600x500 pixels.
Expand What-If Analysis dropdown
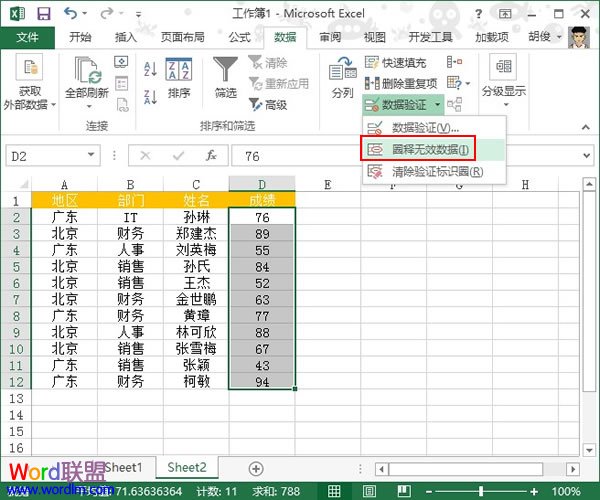[468, 83]
